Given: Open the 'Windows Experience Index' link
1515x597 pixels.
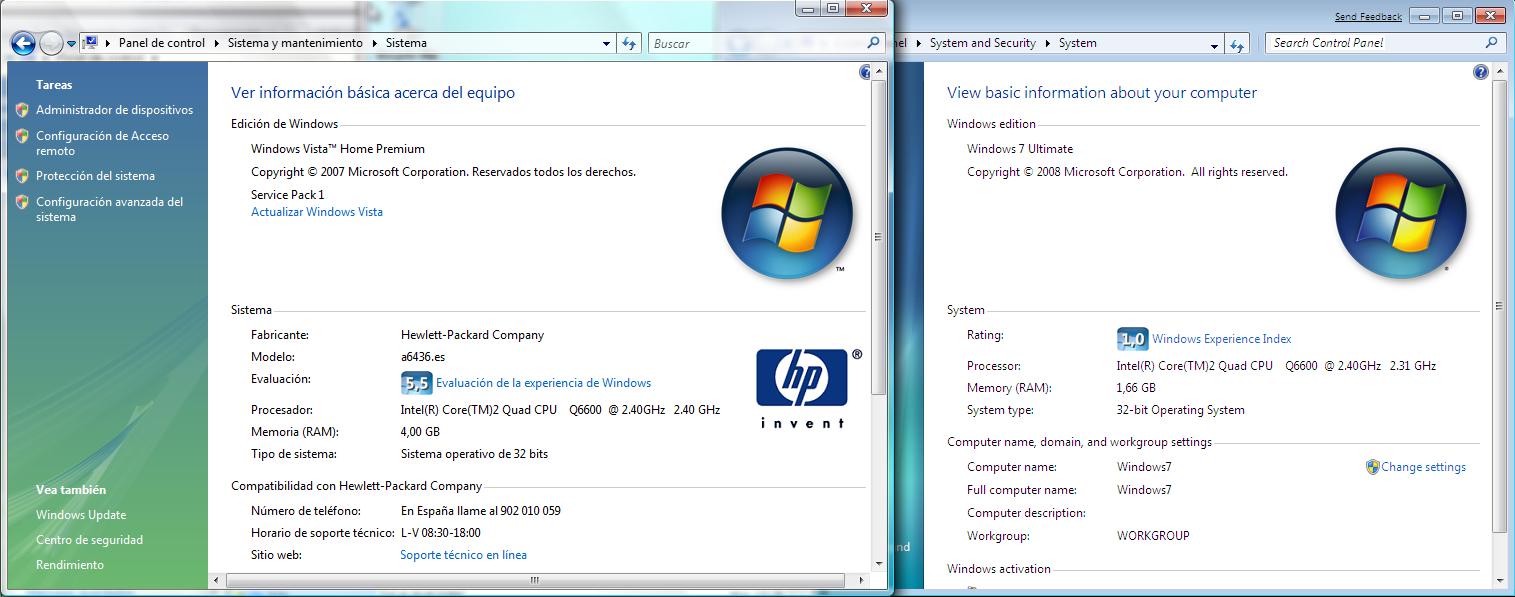Looking at the screenshot, I should coord(1221,339).
